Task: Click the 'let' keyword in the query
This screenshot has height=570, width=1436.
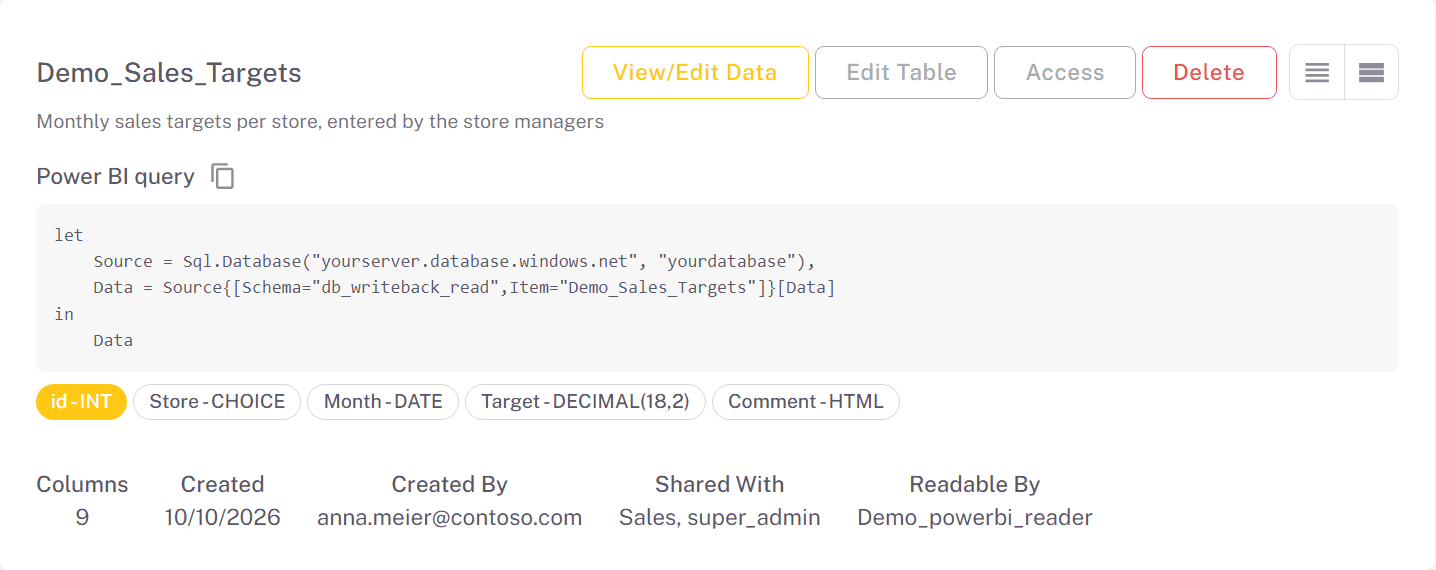Action: point(69,236)
